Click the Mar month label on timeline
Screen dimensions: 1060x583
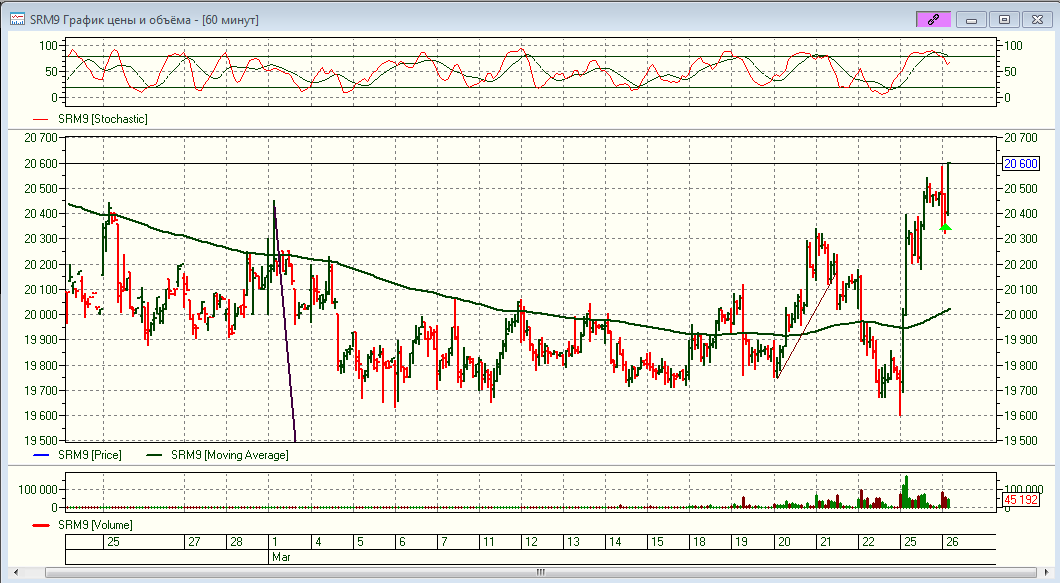(280, 556)
